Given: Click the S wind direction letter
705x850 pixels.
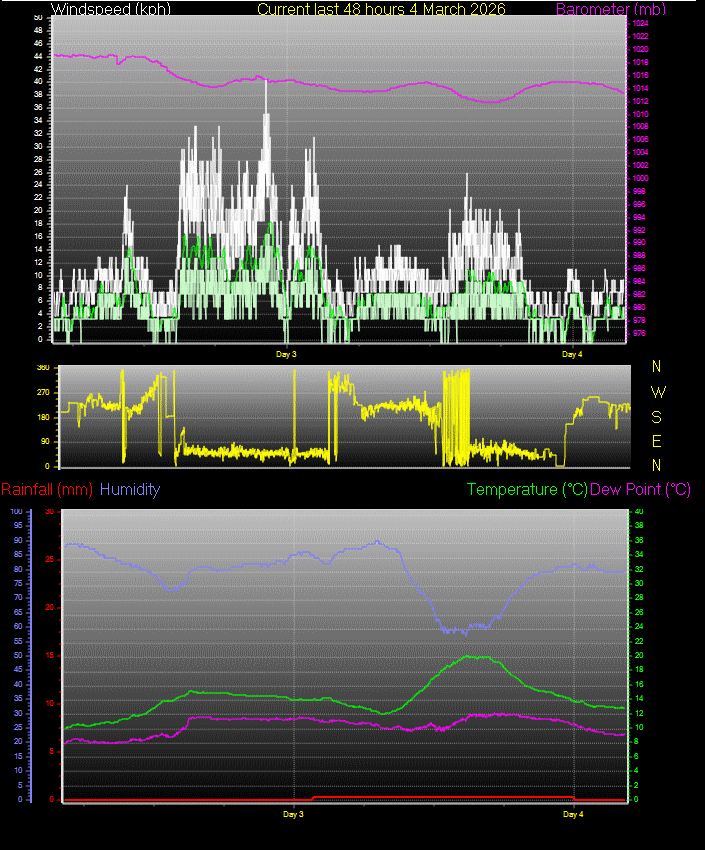Looking at the screenshot, I should pos(657,417).
